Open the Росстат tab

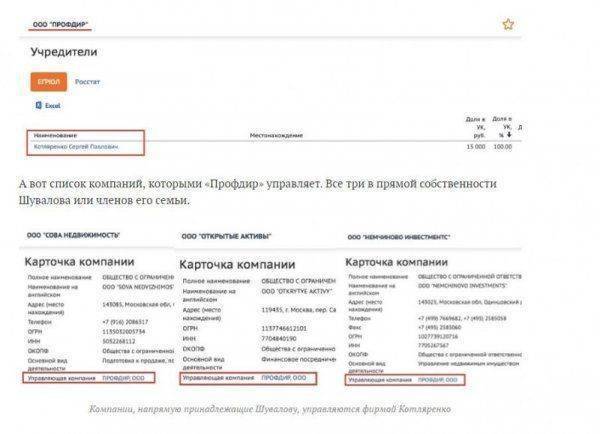point(88,81)
